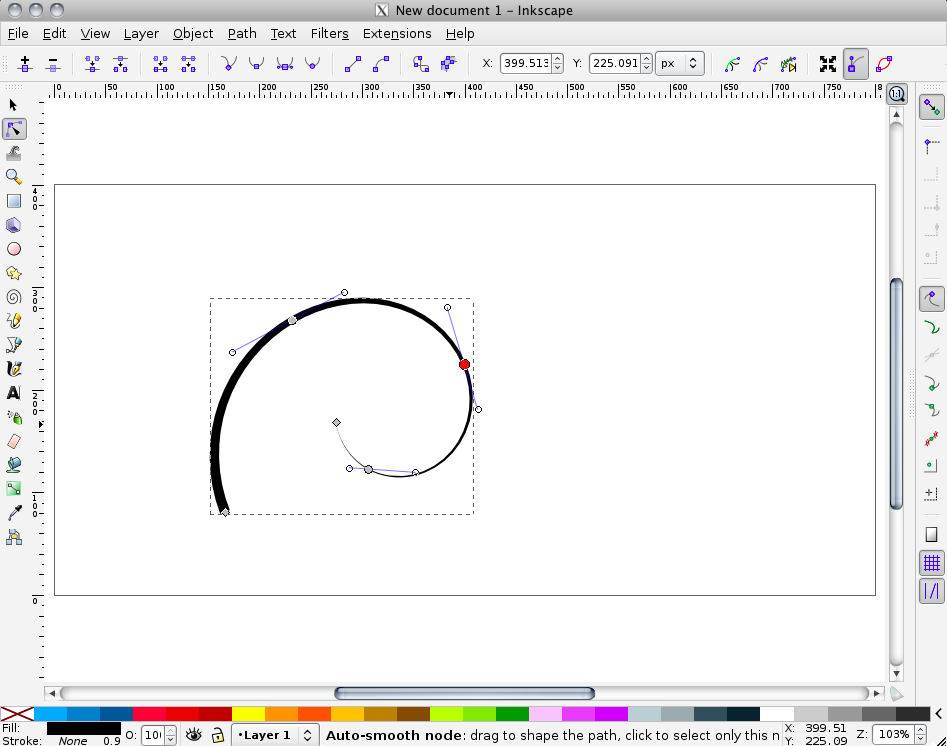
Task: Pick the Zoom tool
Action: click(x=14, y=177)
